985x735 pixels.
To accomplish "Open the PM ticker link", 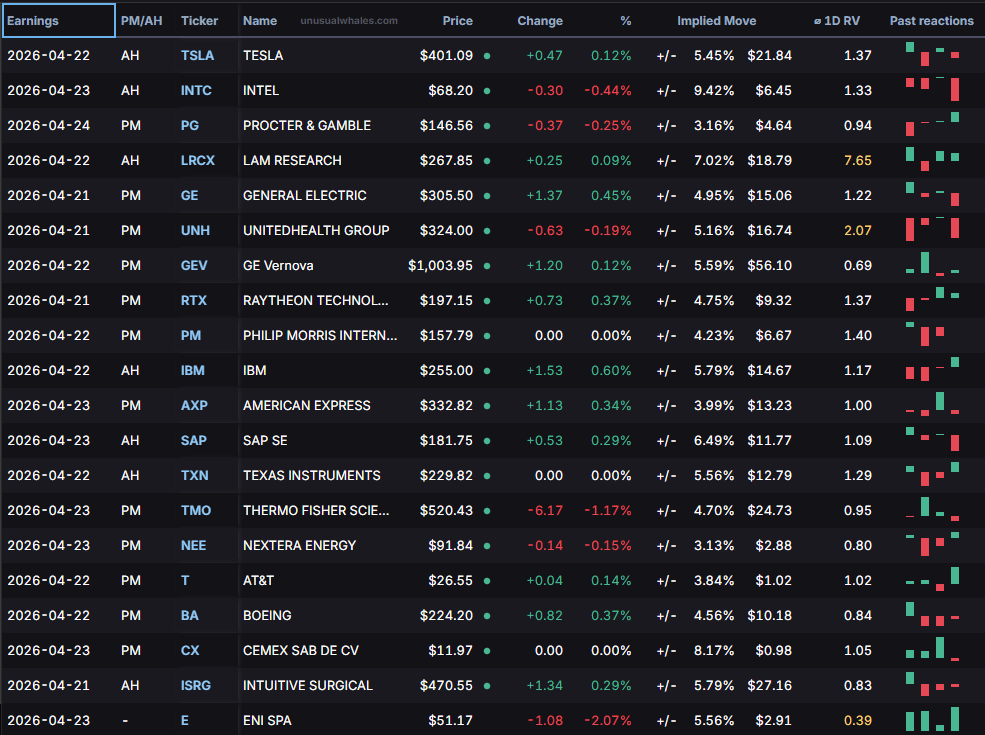I will click(191, 335).
